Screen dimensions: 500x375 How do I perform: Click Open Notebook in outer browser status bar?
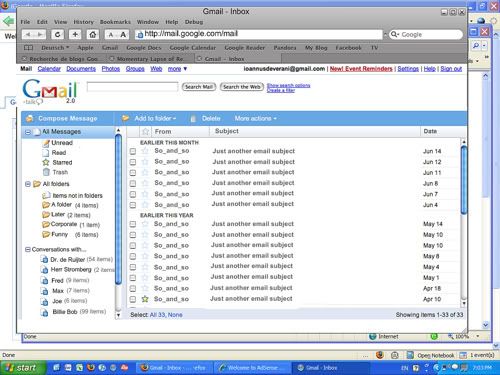[x=431, y=355]
